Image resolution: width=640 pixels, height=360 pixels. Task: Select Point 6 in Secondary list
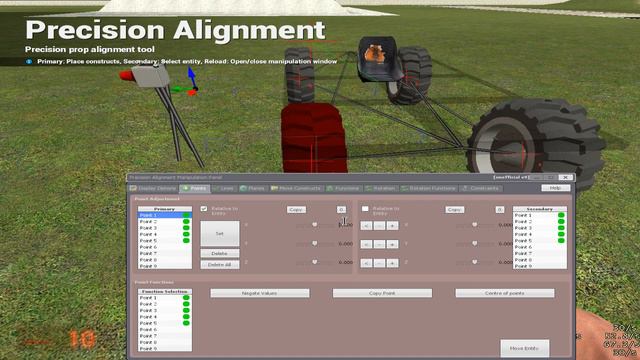tap(540, 247)
